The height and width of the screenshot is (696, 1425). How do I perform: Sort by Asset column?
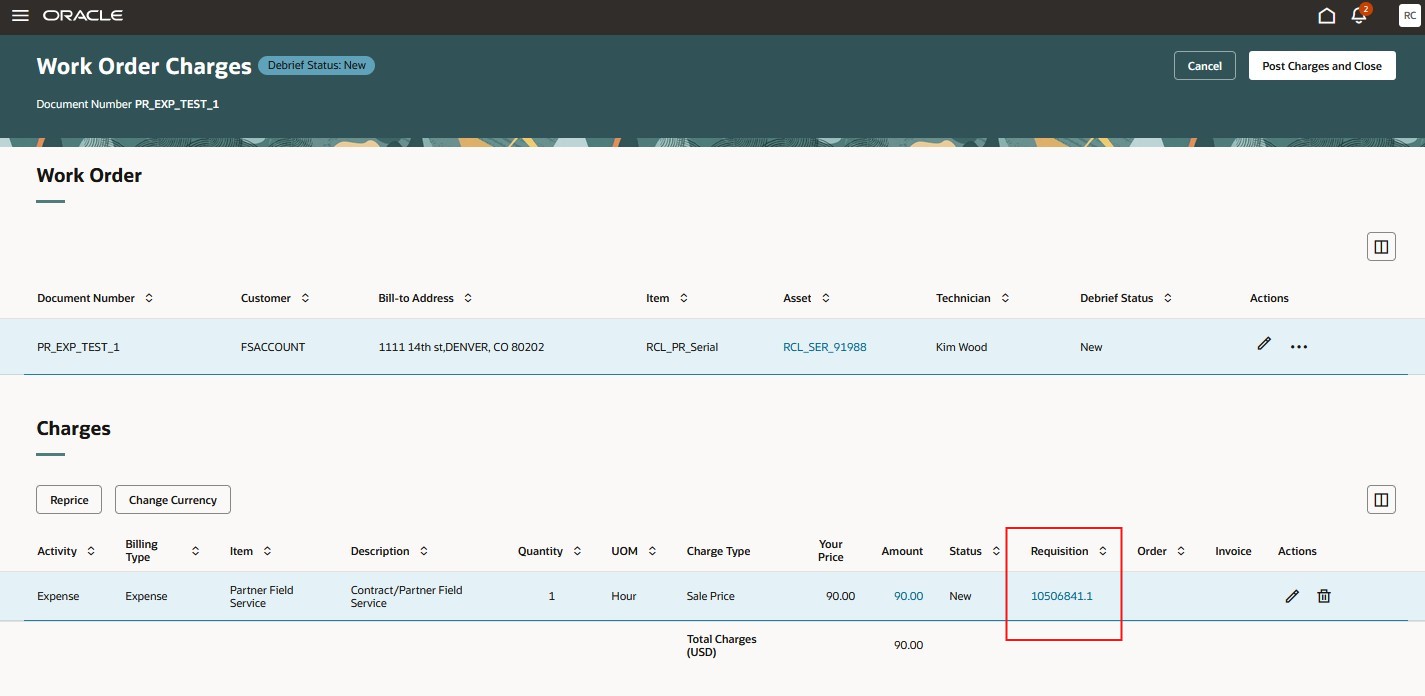click(x=826, y=298)
